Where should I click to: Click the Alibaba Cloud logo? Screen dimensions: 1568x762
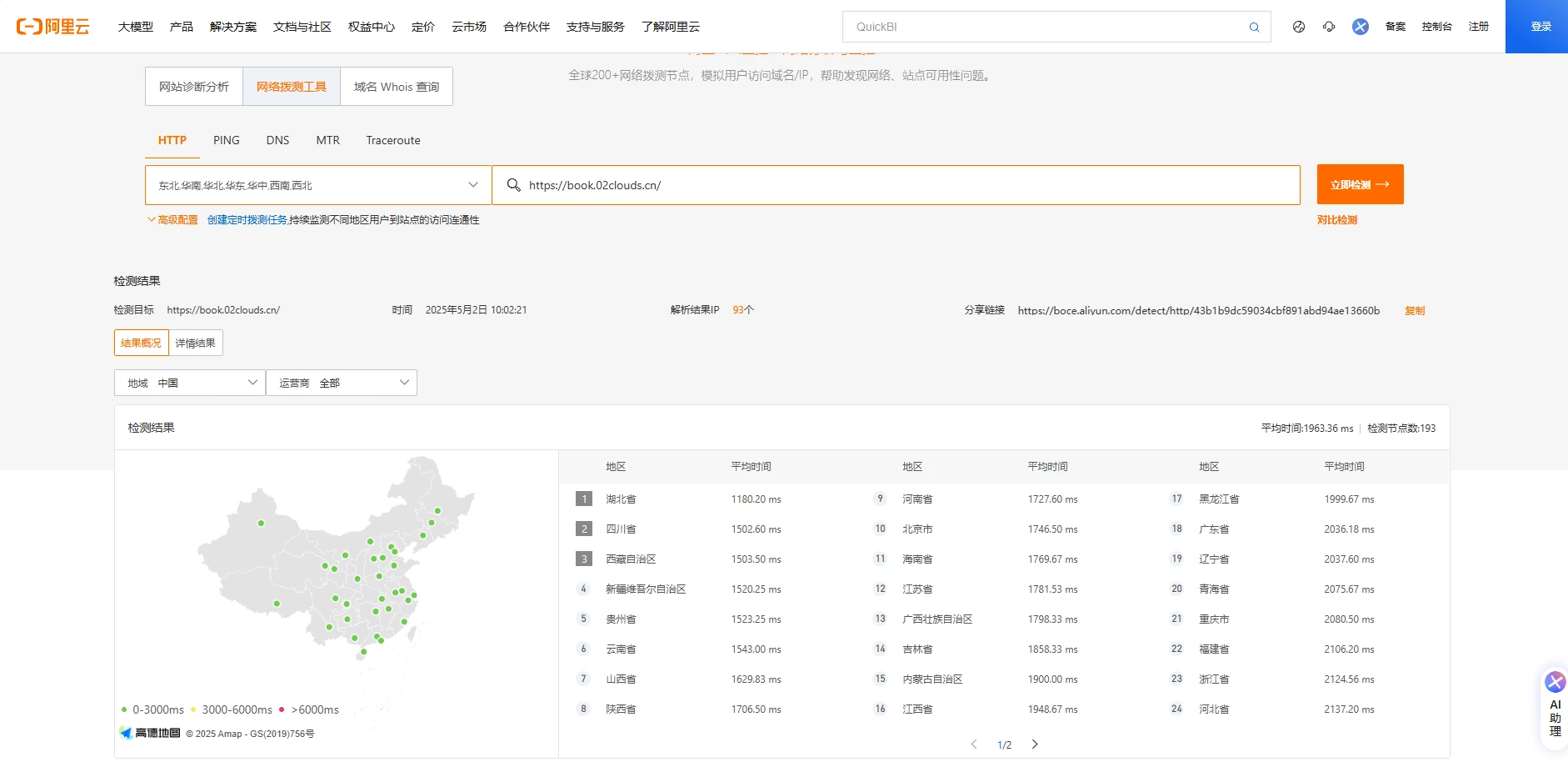click(52, 27)
